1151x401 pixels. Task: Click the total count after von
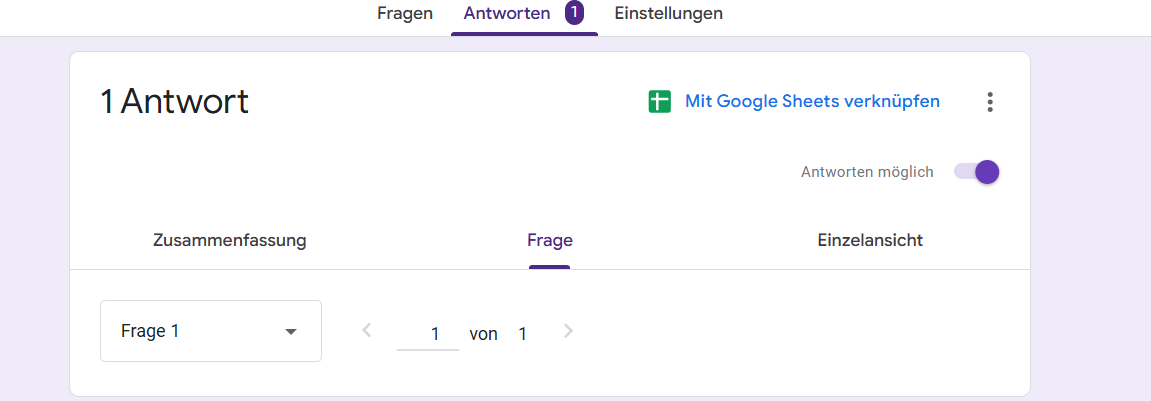[522, 334]
